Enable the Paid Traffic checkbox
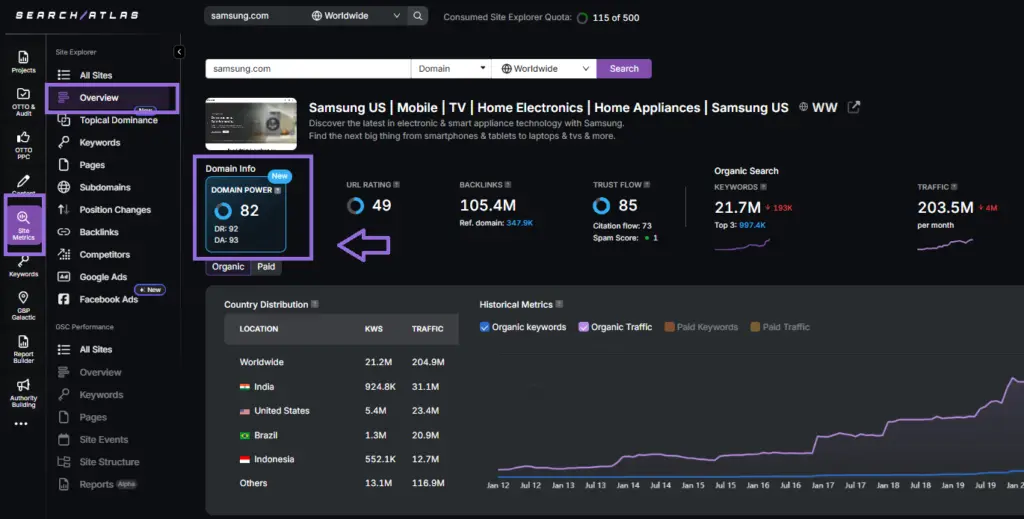The image size is (1024, 519). 755,327
